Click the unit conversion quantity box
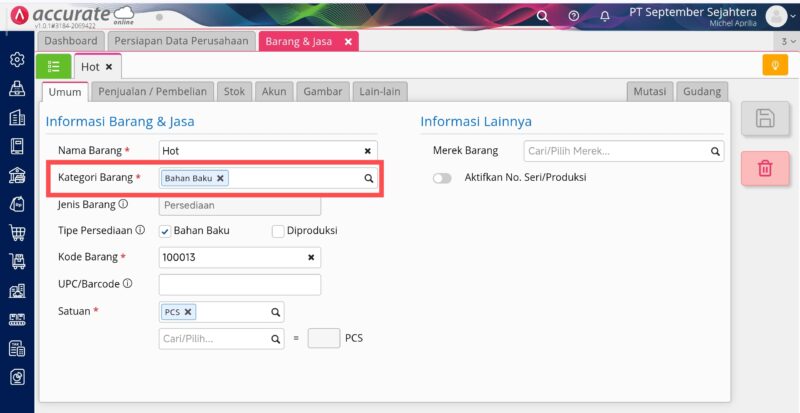The height and width of the screenshot is (413, 800). coord(323,338)
